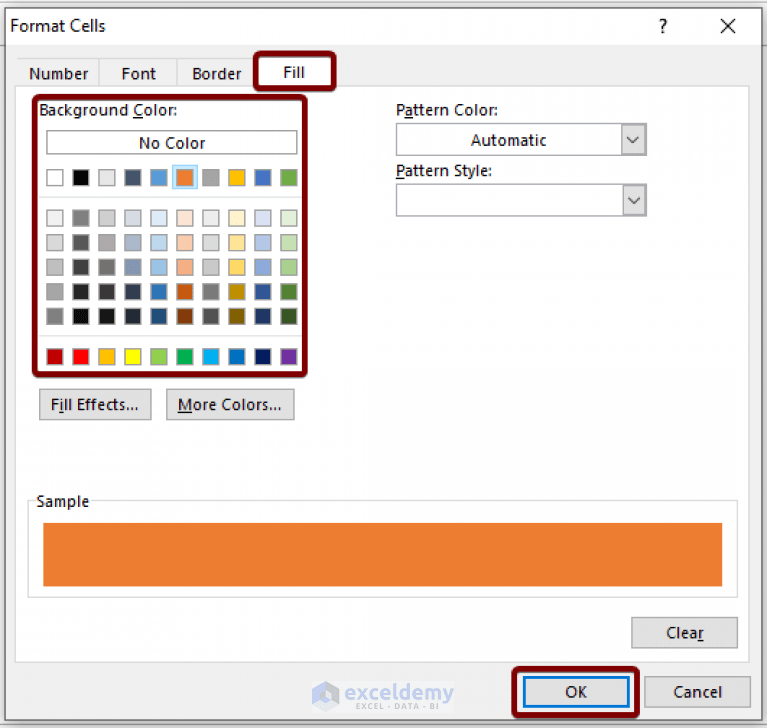This screenshot has width=767, height=728.
Task: Select the darkest brown shade of orange
Action: [x=185, y=316]
